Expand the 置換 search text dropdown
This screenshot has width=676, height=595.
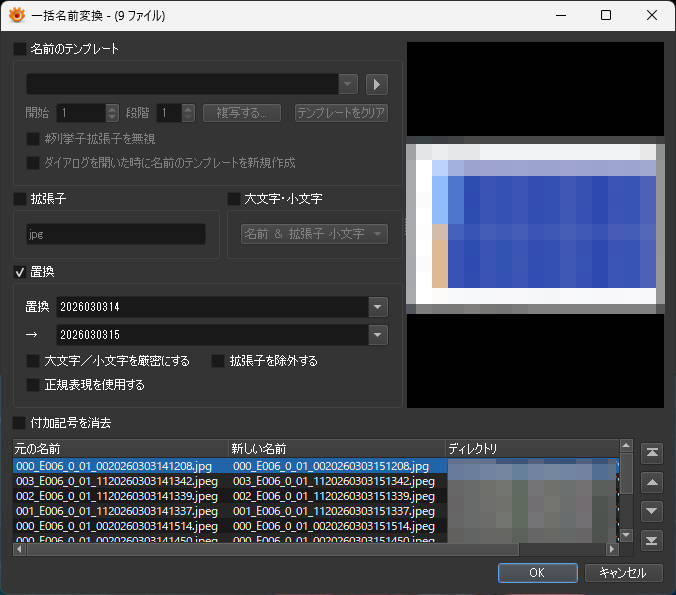tap(377, 307)
